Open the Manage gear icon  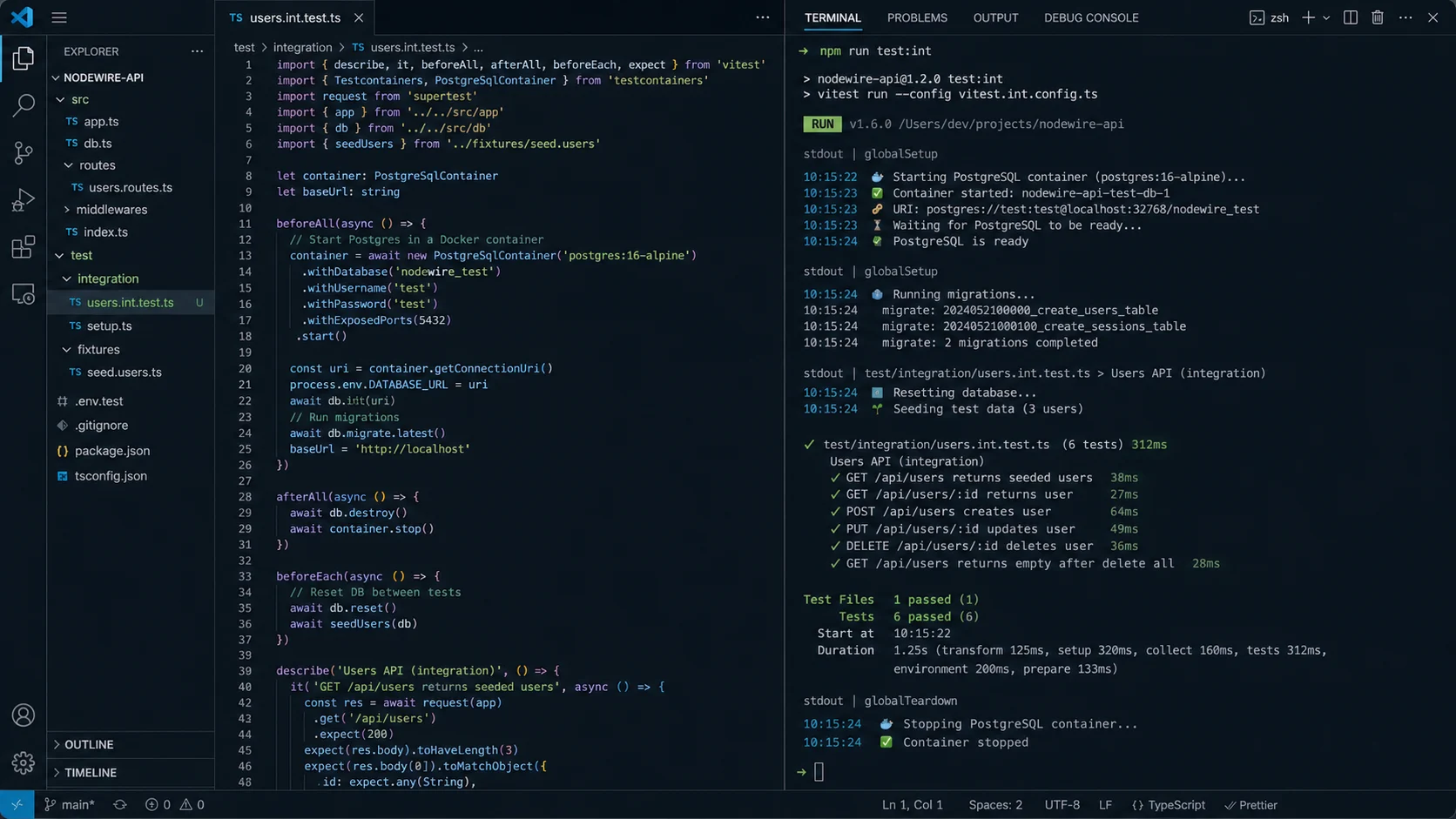pyautogui.click(x=24, y=762)
